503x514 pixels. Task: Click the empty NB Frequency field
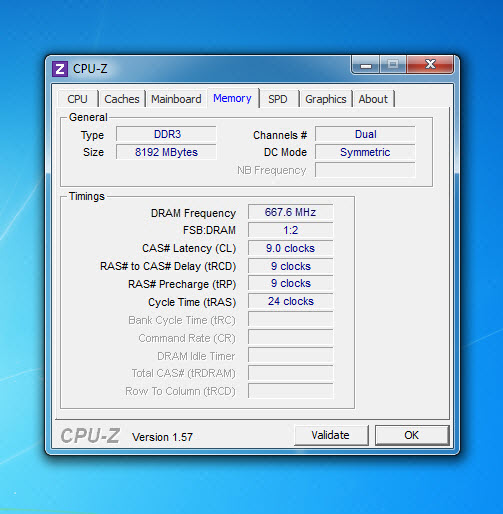365,170
